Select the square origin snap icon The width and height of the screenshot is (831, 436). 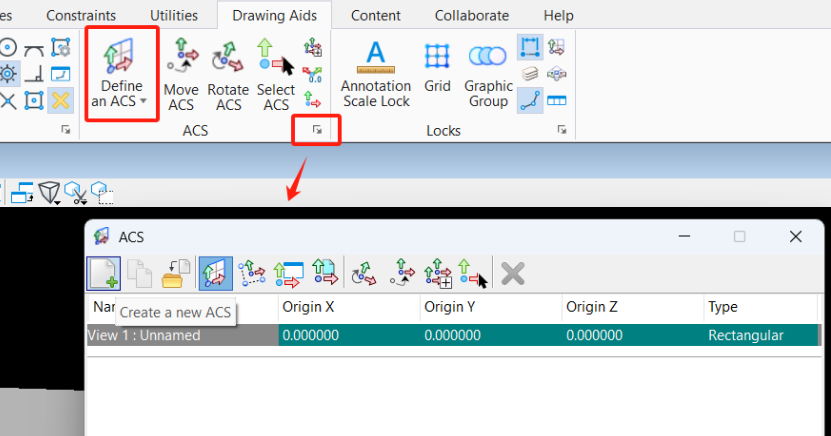[34, 100]
